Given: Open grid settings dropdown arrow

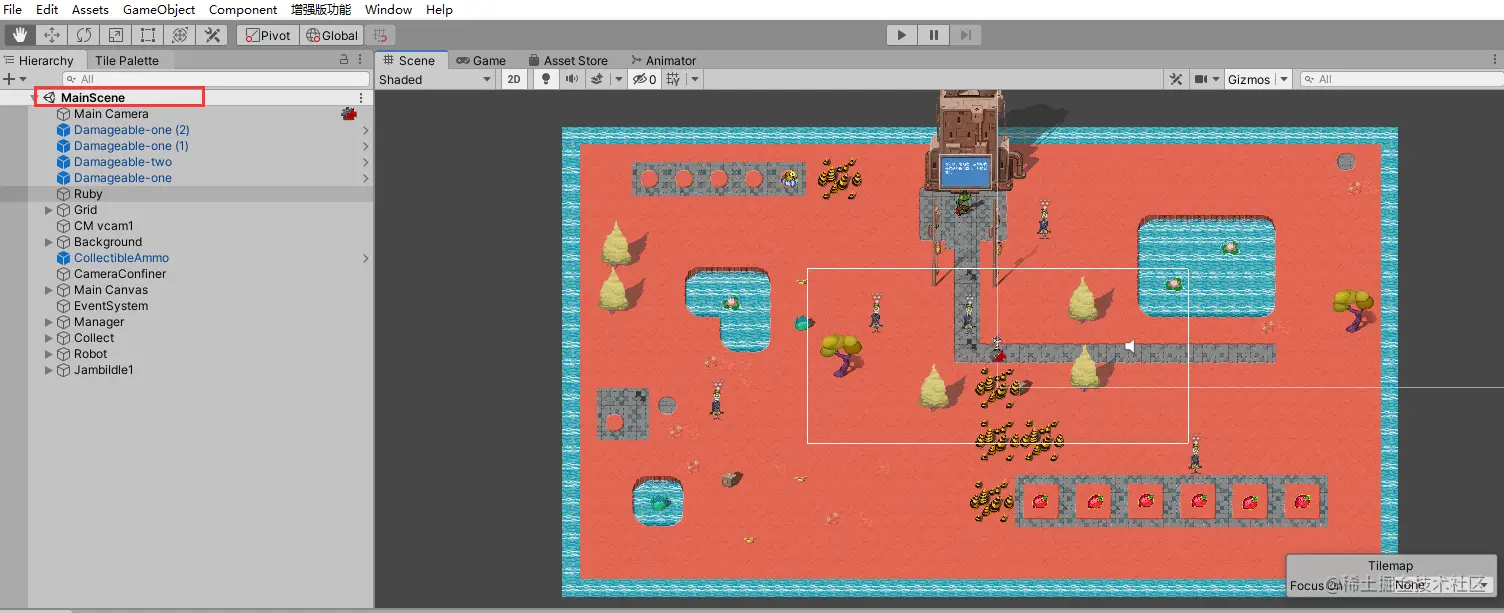Looking at the screenshot, I should pyautogui.click(x=694, y=79).
